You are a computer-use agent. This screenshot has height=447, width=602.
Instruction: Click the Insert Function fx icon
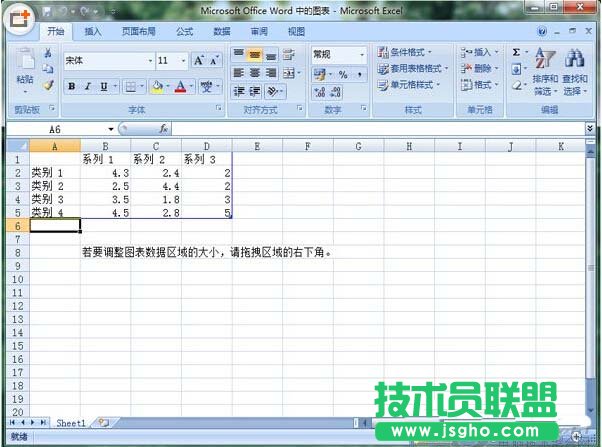tap(164, 129)
